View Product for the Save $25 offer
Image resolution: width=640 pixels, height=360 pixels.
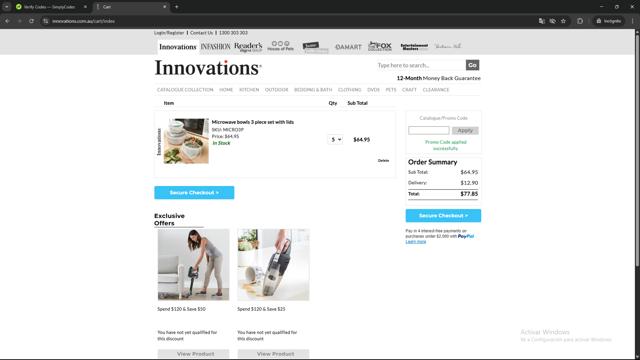point(273,354)
